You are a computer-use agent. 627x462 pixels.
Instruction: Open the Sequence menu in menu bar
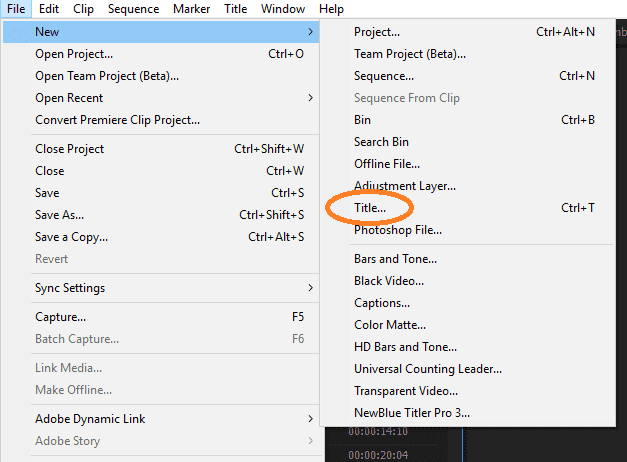point(133,9)
